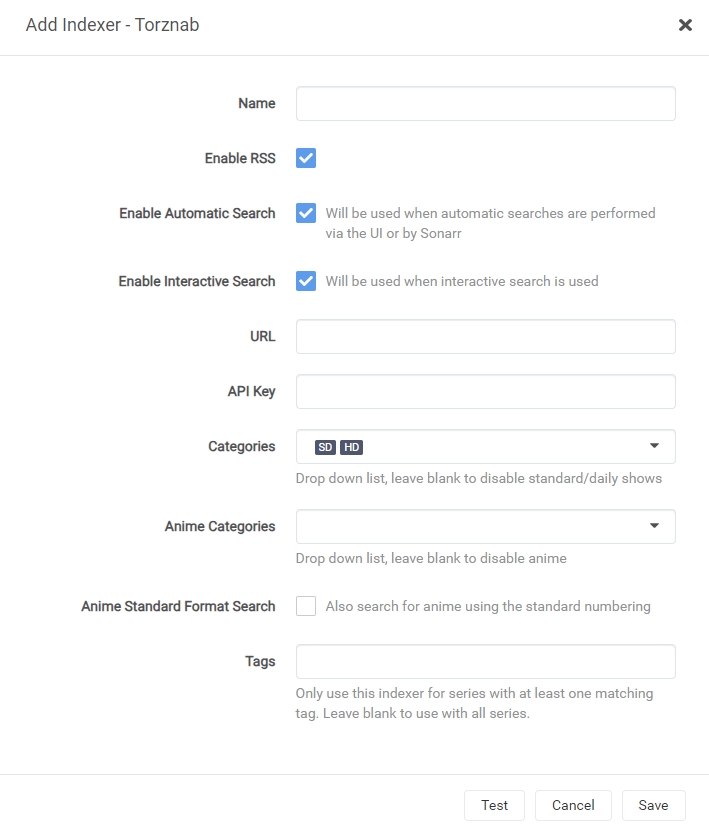Click the 'Anime Standard Format Search' label
The width and height of the screenshot is (709, 834).
pos(178,606)
